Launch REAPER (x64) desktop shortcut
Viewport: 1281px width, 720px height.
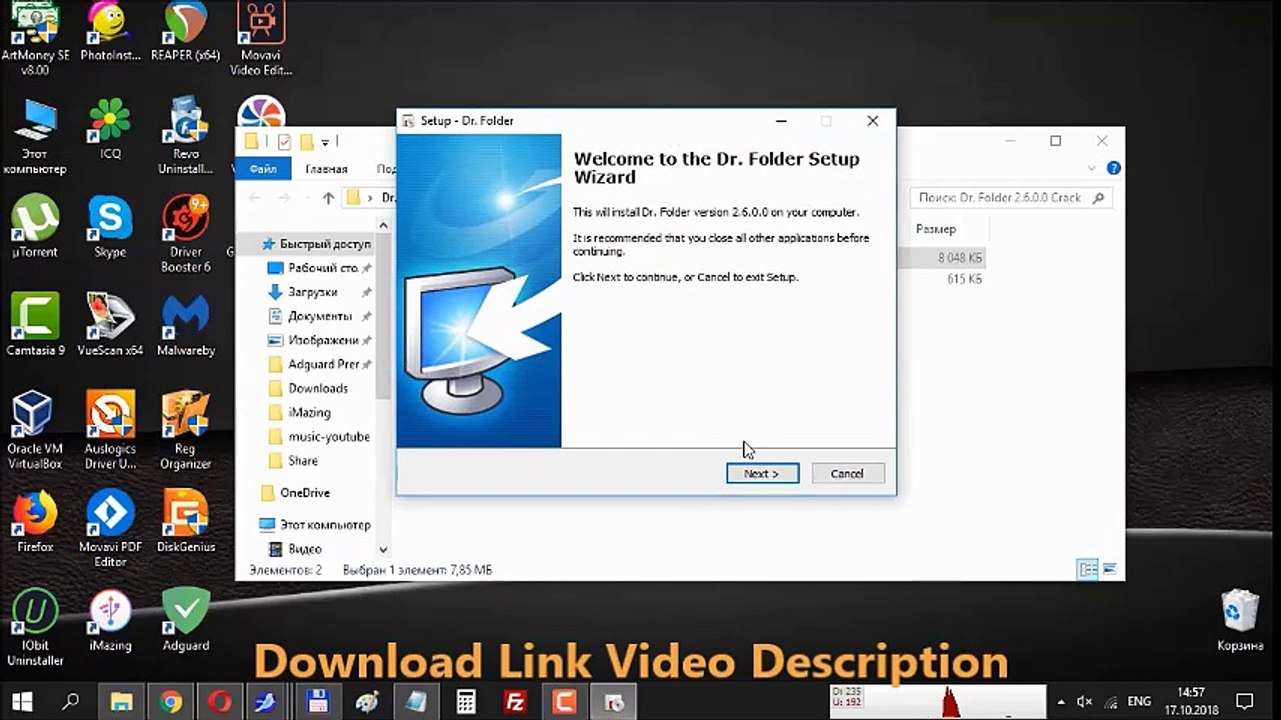coord(185,32)
